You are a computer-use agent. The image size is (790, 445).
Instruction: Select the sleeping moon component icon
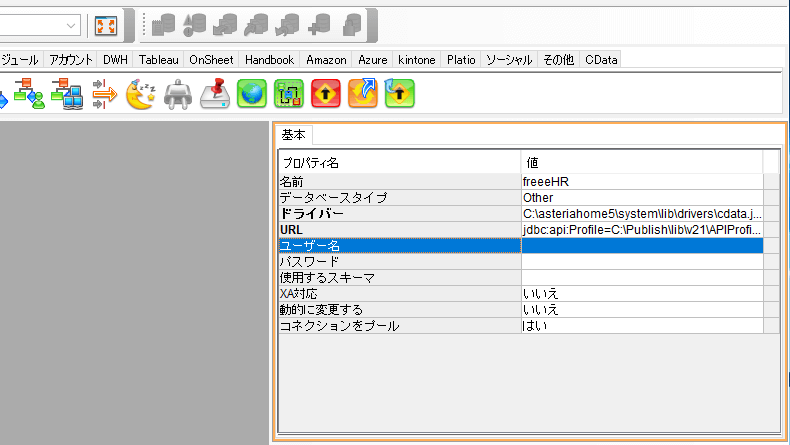click(141, 94)
